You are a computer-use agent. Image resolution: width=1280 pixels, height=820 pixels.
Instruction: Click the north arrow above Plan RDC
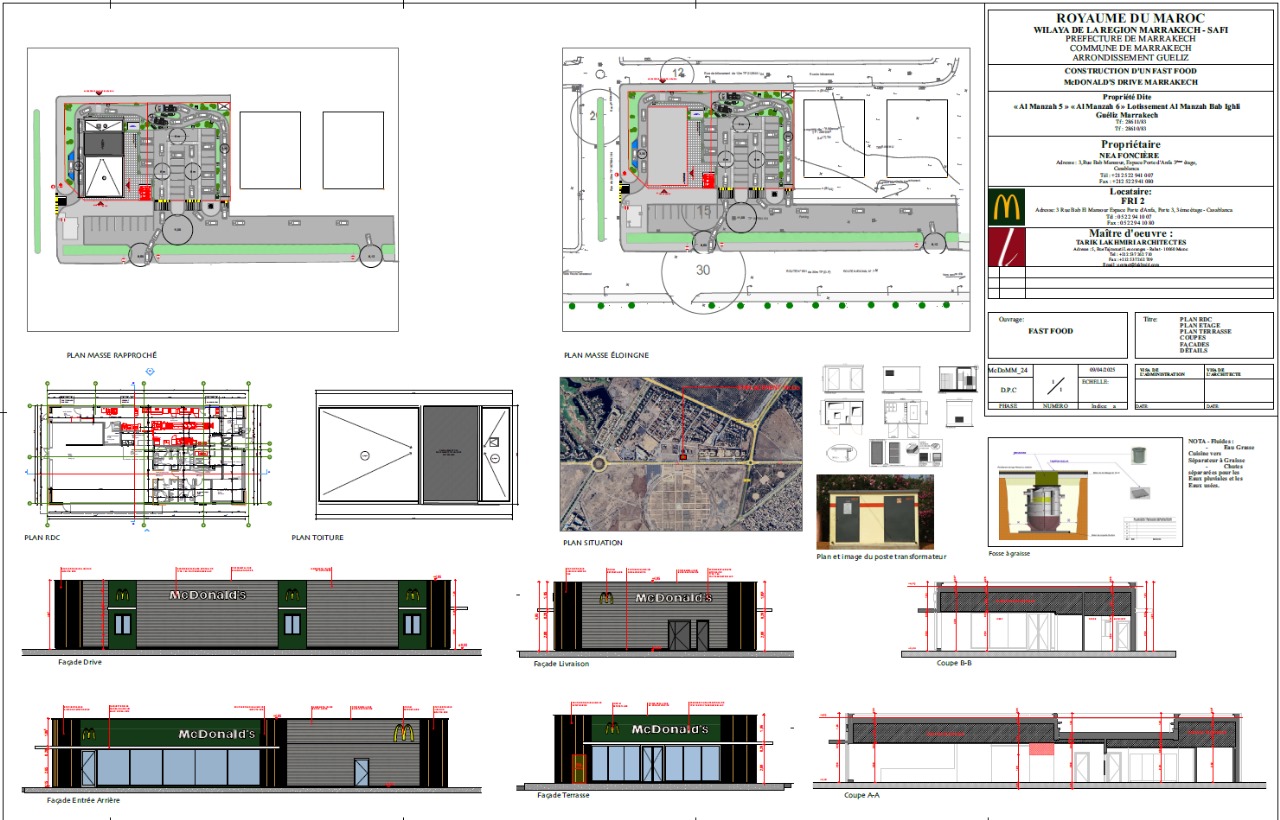(x=150, y=371)
